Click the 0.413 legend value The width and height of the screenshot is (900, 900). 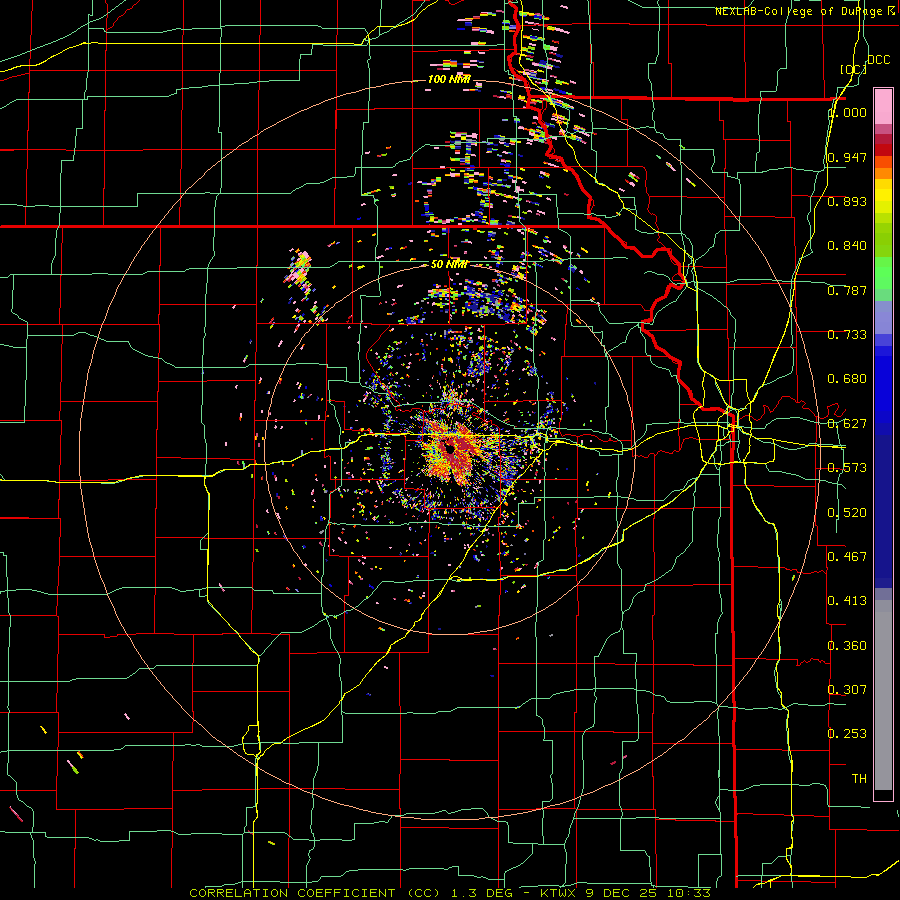pyautogui.click(x=847, y=601)
